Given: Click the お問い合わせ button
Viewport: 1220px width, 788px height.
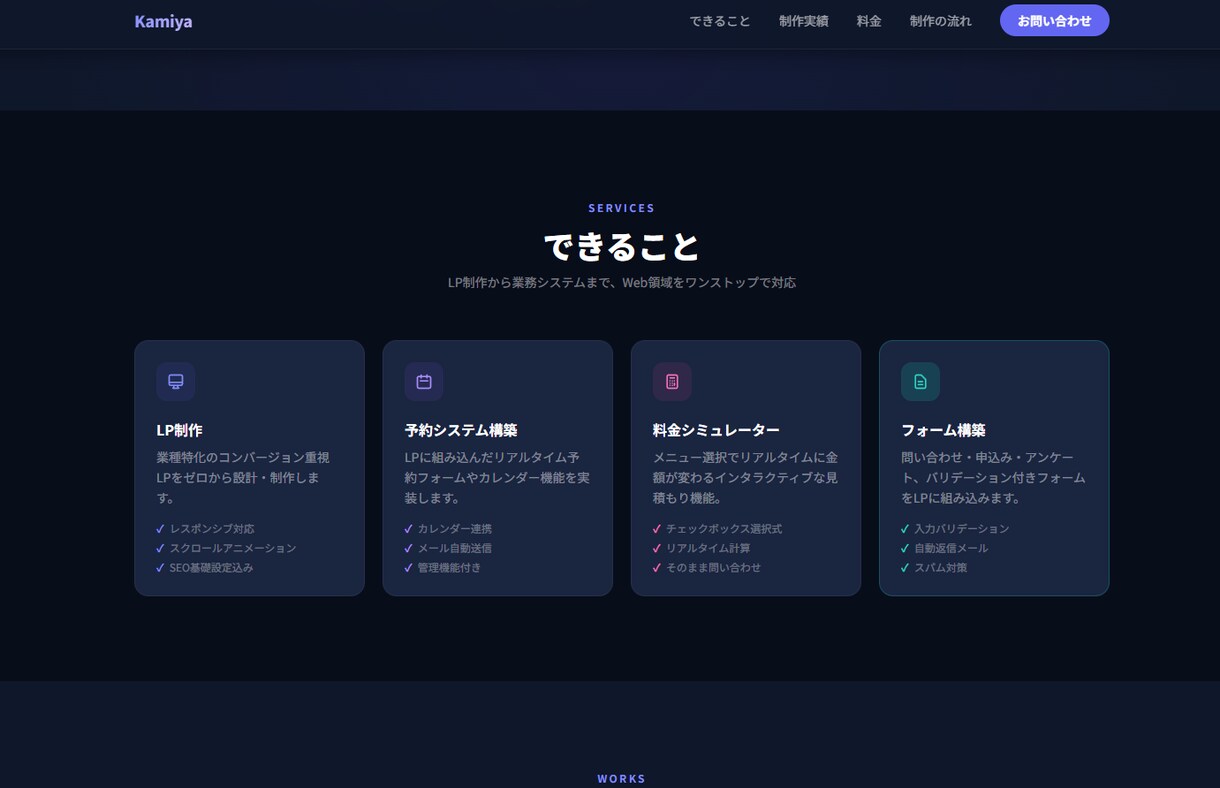Looking at the screenshot, I should (x=1054, y=20).
